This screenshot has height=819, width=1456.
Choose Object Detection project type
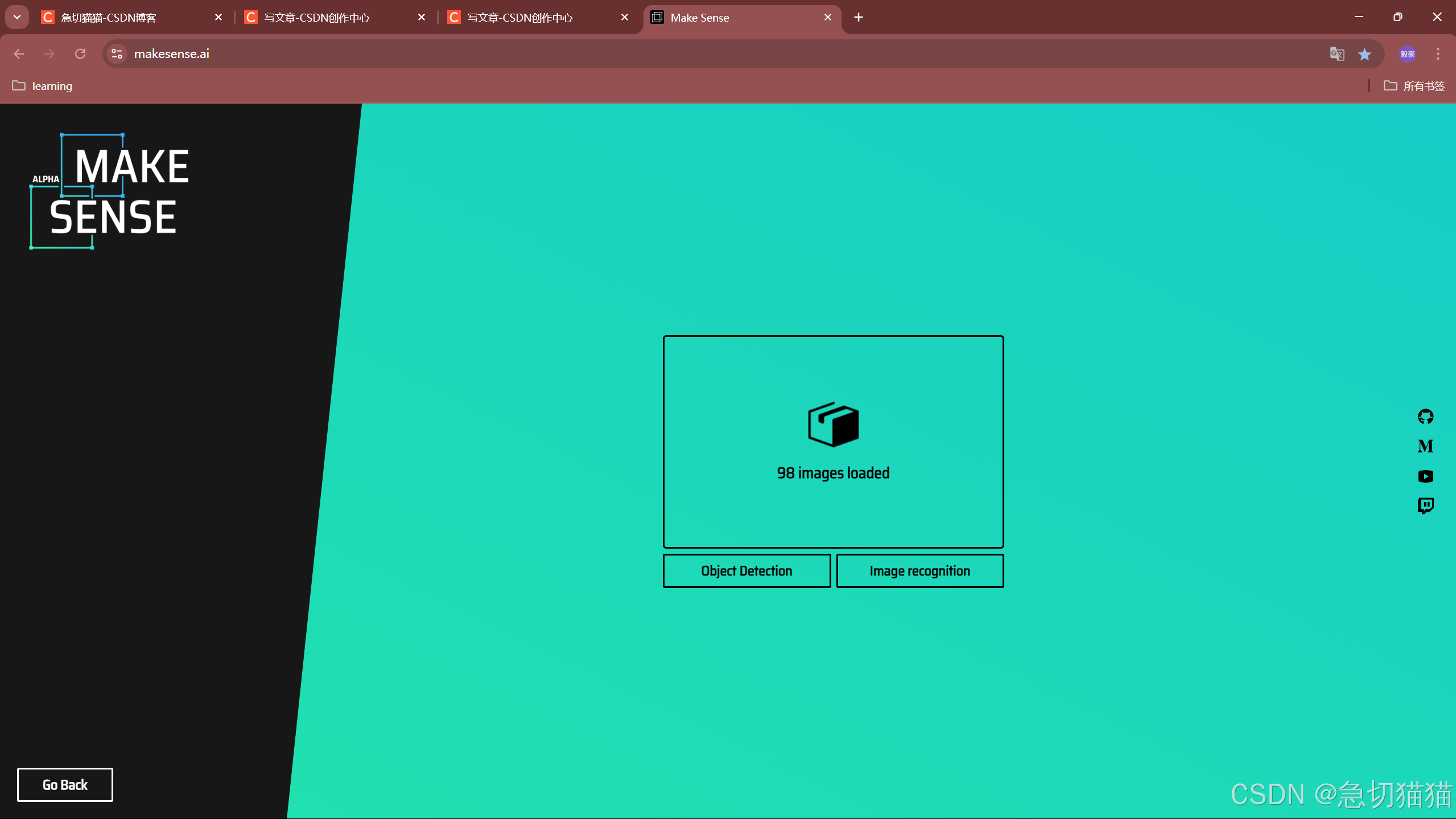746,571
